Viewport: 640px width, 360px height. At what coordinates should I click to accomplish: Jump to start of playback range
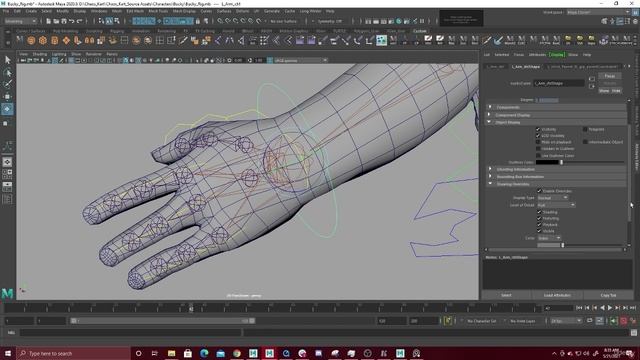click(x=579, y=308)
